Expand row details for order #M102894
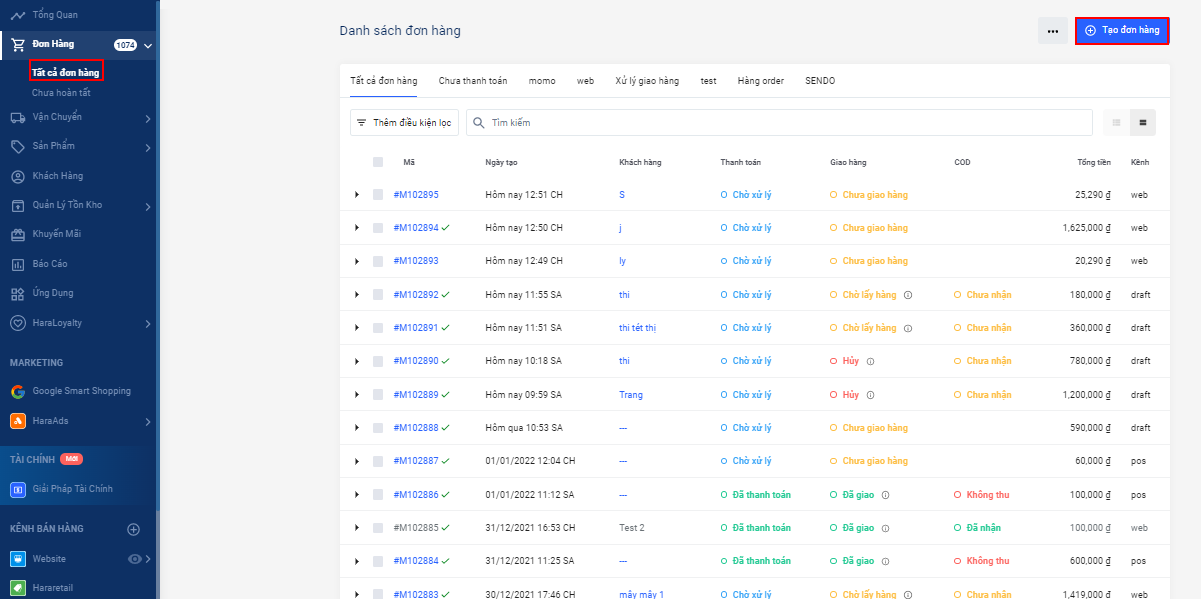The image size is (1201, 599). click(x=357, y=228)
